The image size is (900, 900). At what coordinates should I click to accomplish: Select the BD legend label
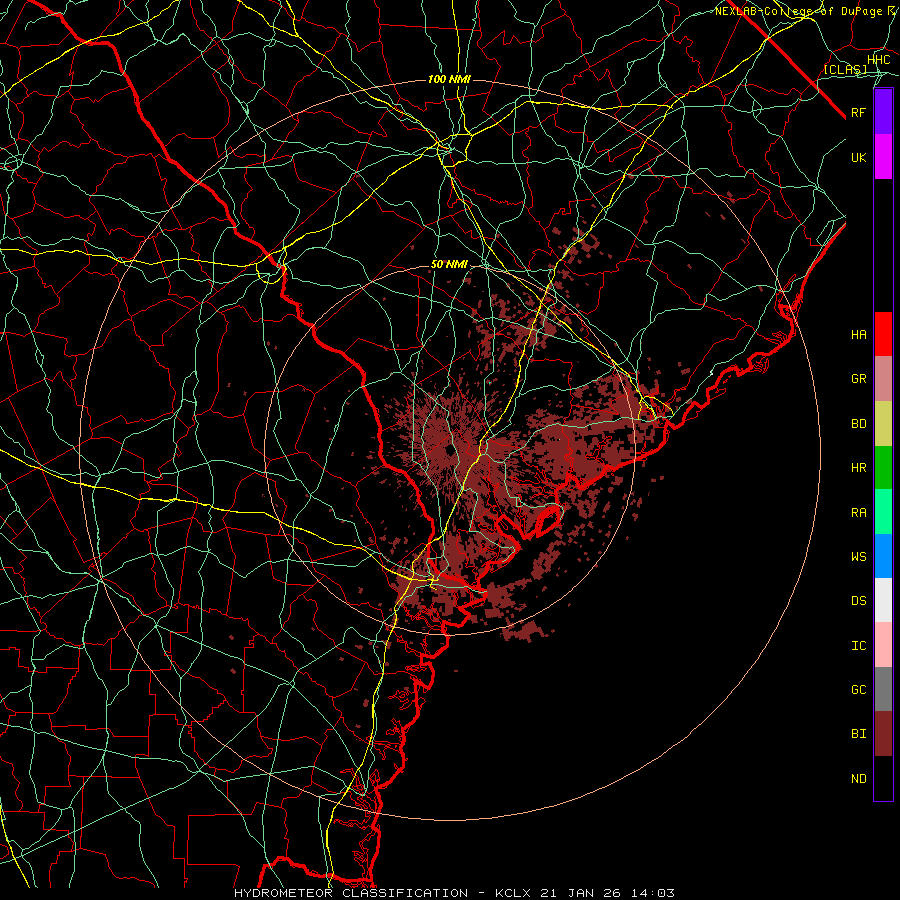pyautogui.click(x=858, y=424)
